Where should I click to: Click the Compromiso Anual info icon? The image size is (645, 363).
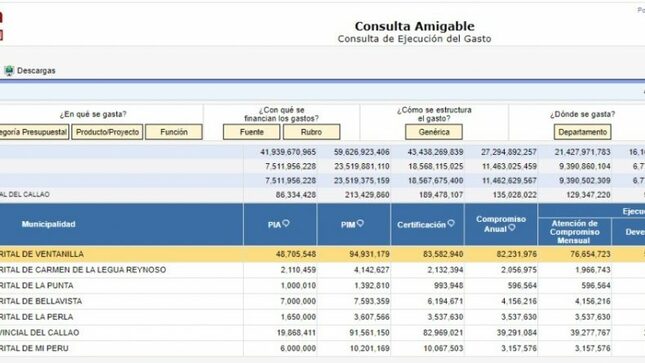click(511, 228)
